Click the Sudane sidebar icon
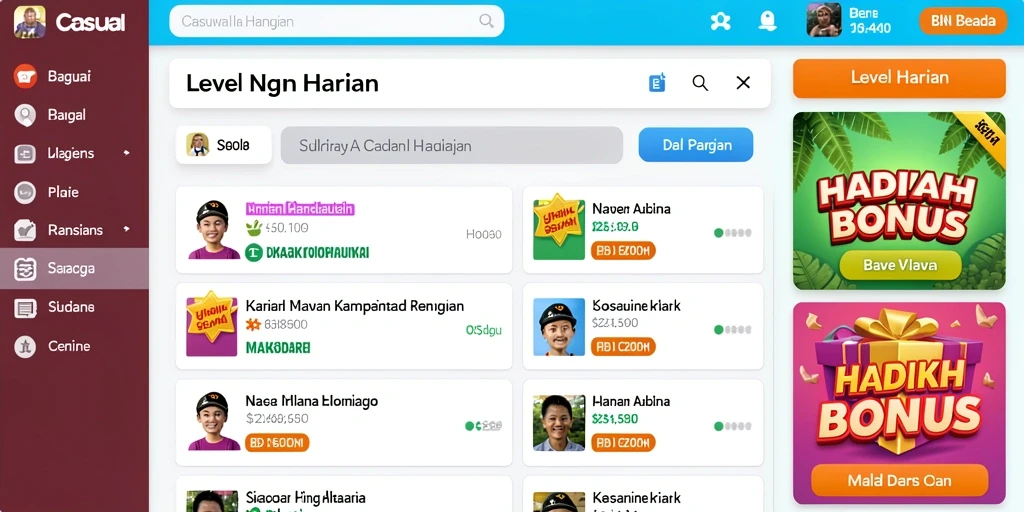 coord(25,307)
